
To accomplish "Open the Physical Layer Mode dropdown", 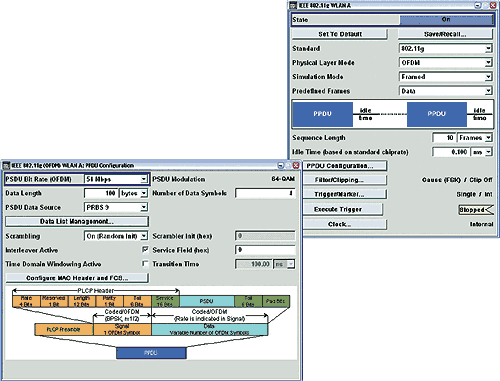I will pyautogui.click(x=445, y=63).
